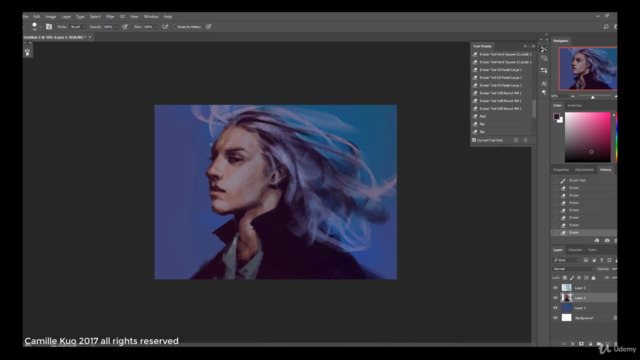This screenshot has height=360, width=640.
Task: Open the Character panel dock icon
Action: [544, 83]
